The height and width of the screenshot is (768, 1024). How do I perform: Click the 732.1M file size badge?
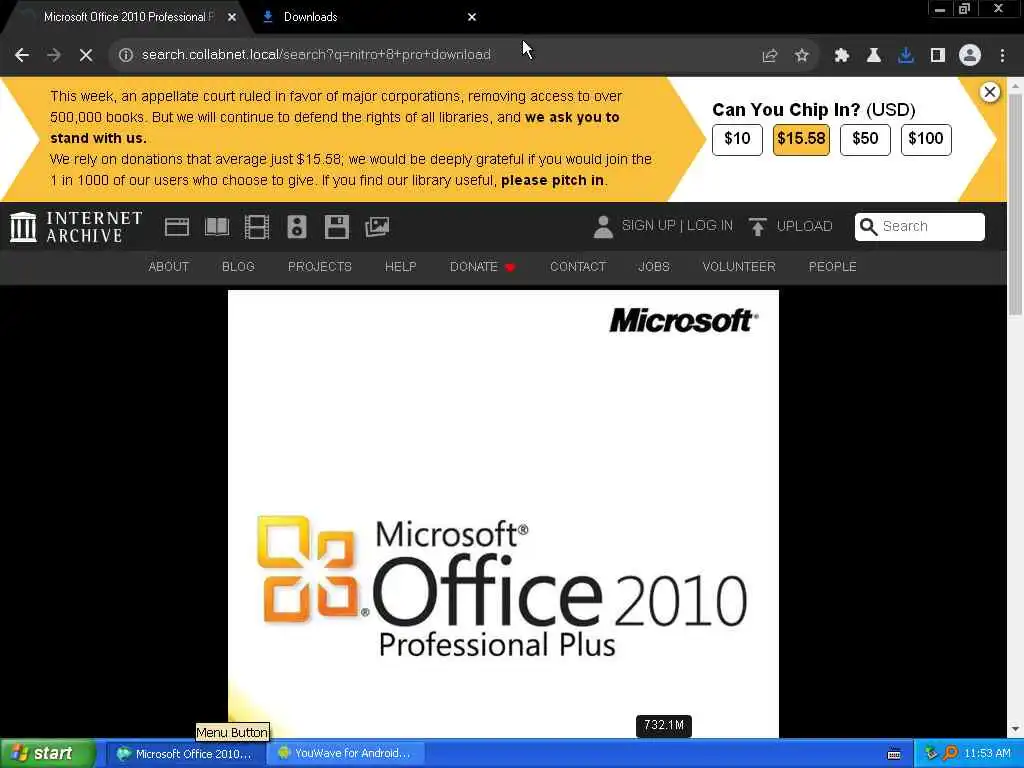click(x=664, y=726)
